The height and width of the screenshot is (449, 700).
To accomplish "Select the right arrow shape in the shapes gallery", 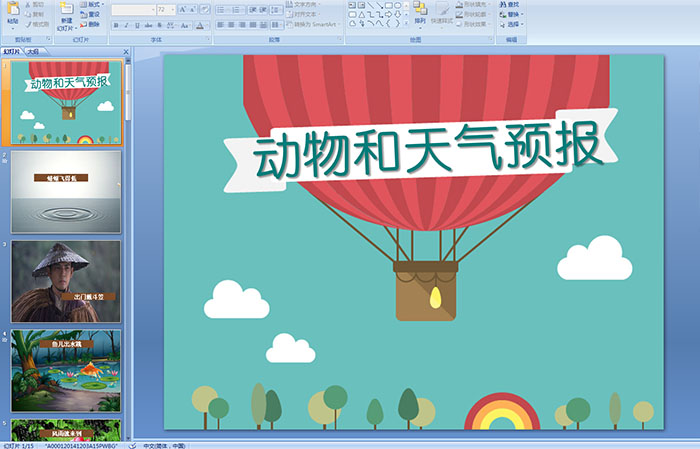I will [x=388, y=15].
